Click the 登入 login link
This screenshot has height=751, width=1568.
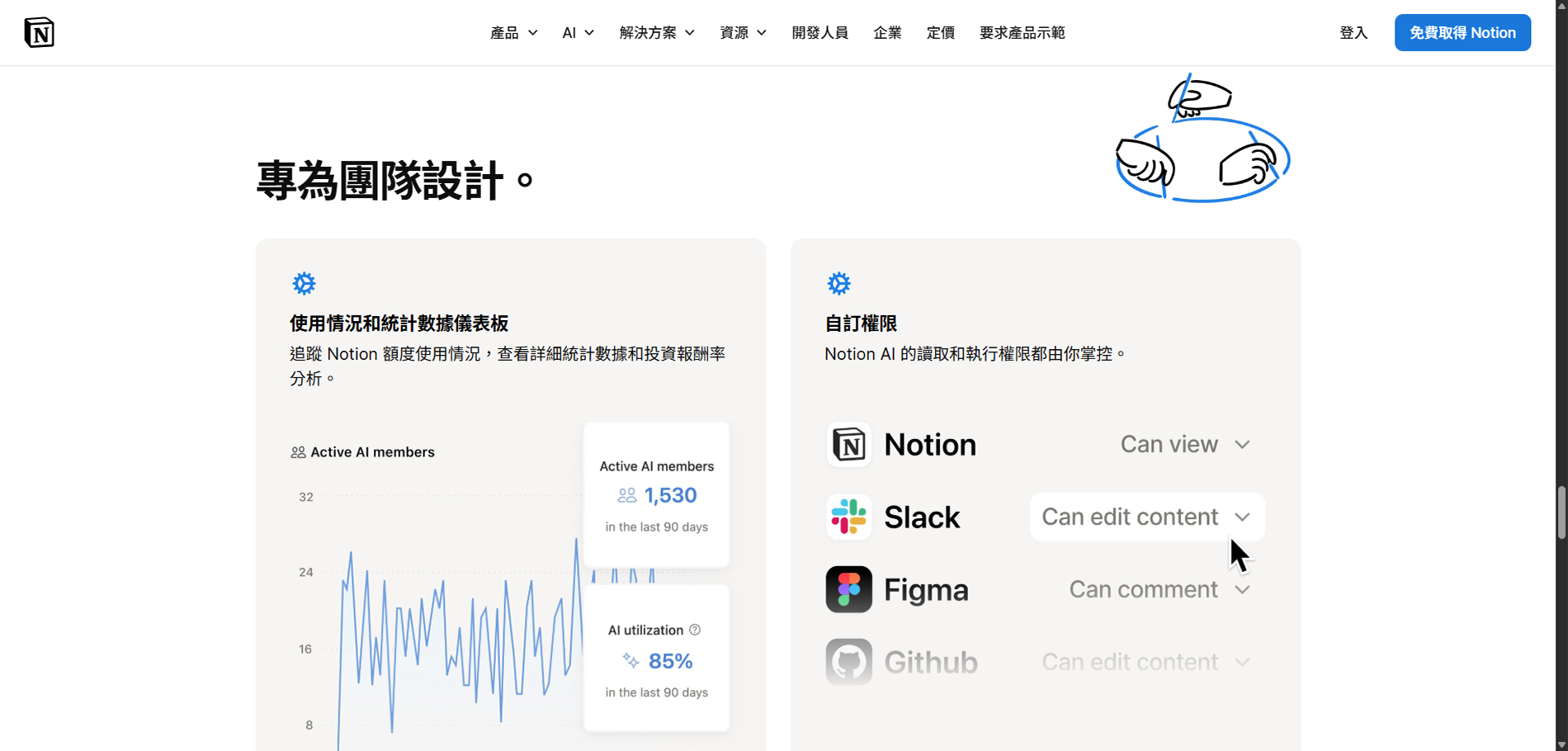point(1353,33)
